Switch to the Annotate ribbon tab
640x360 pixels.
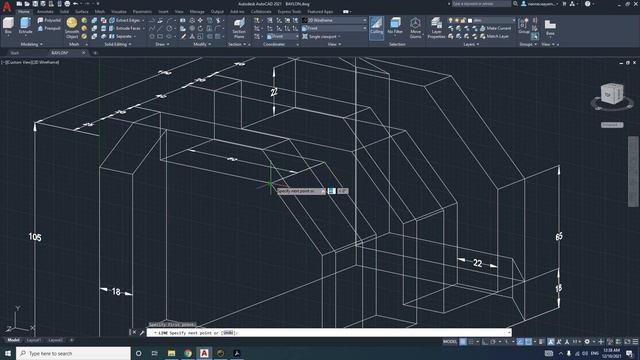pyautogui.click(x=45, y=11)
